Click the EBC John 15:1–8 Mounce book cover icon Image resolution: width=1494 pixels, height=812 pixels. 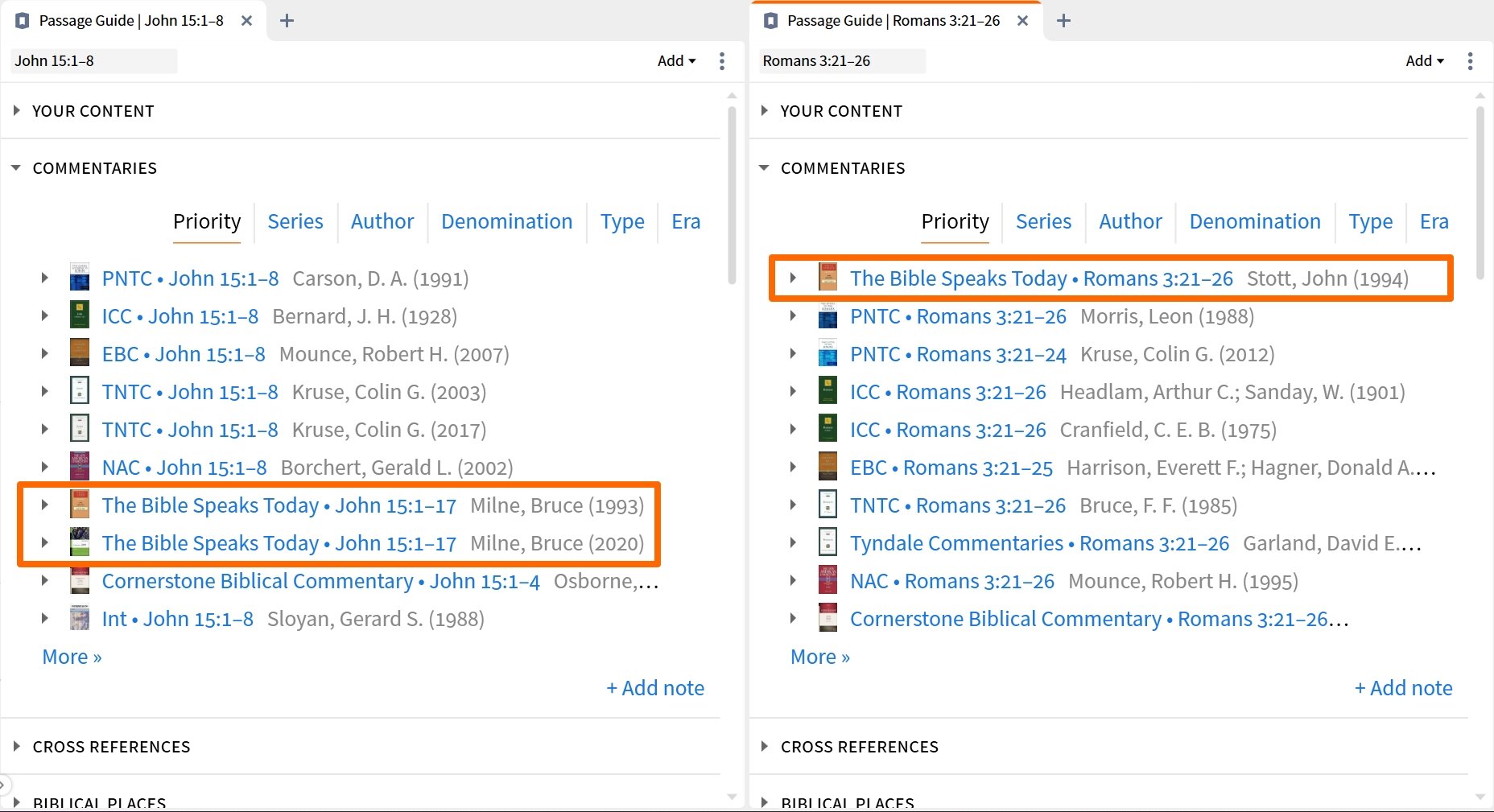point(80,354)
